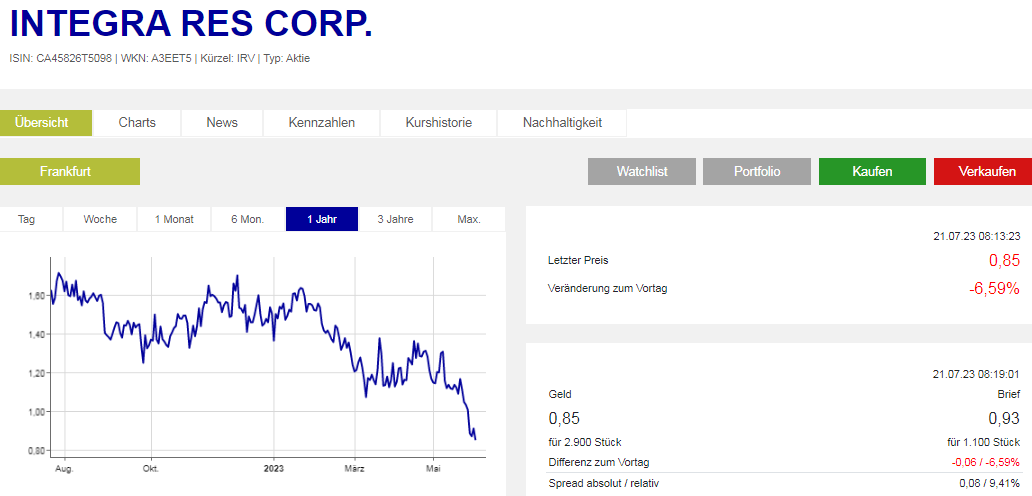The image size is (1032, 496).
Task: Open the News tab
Action: click(222, 123)
